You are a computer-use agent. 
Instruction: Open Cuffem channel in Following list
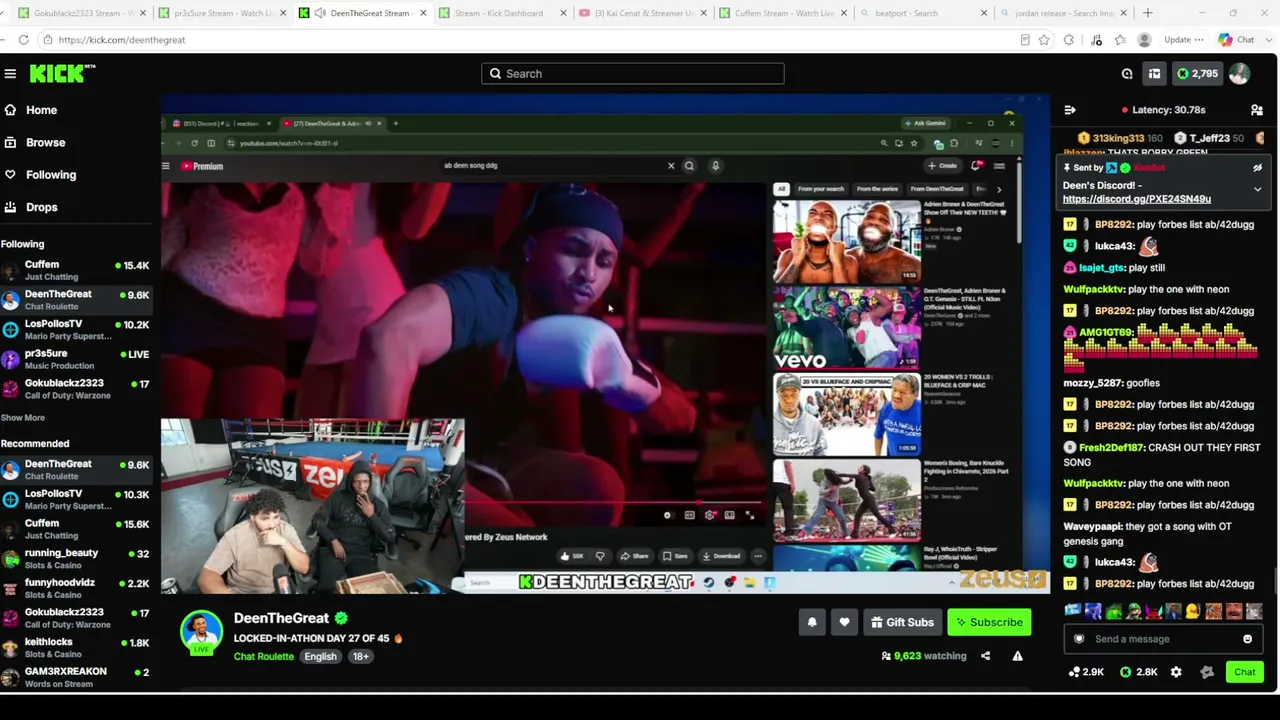(77, 271)
